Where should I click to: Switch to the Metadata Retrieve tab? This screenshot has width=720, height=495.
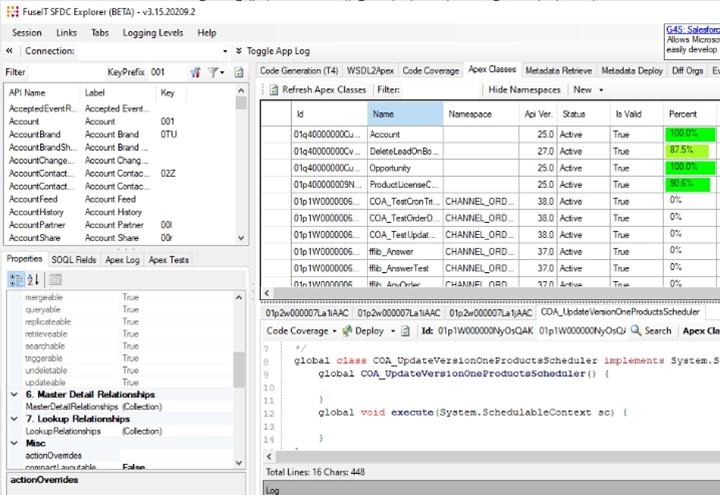(558, 71)
